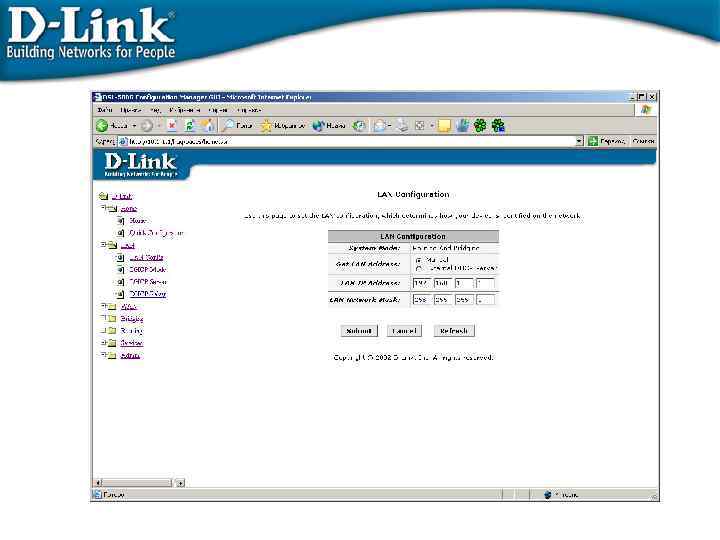Click the first LAN IP Address octet field
The height and width of the screenshot is (540, 720).
[x=422, y=283]
